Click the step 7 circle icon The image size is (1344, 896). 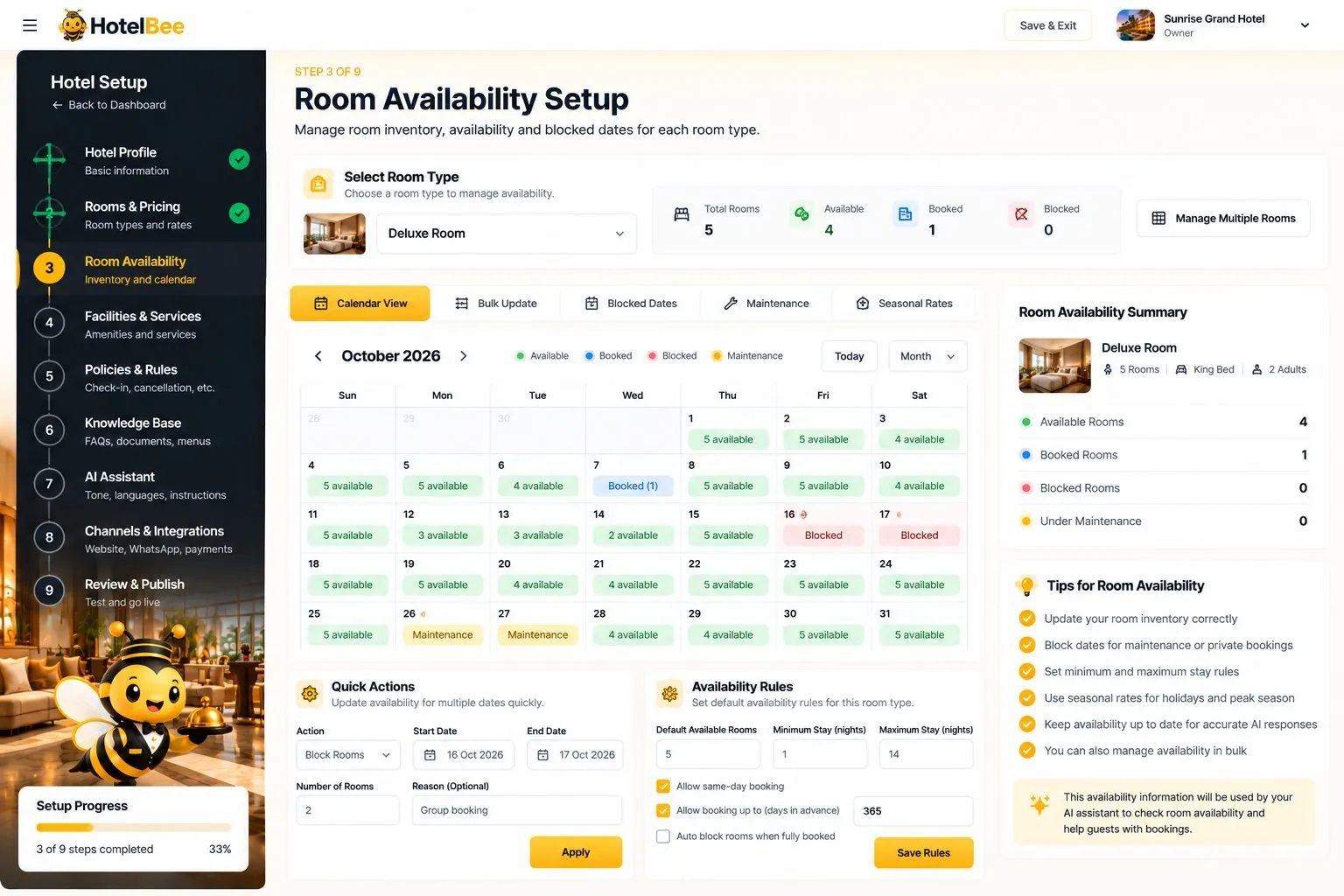(49, 483)
